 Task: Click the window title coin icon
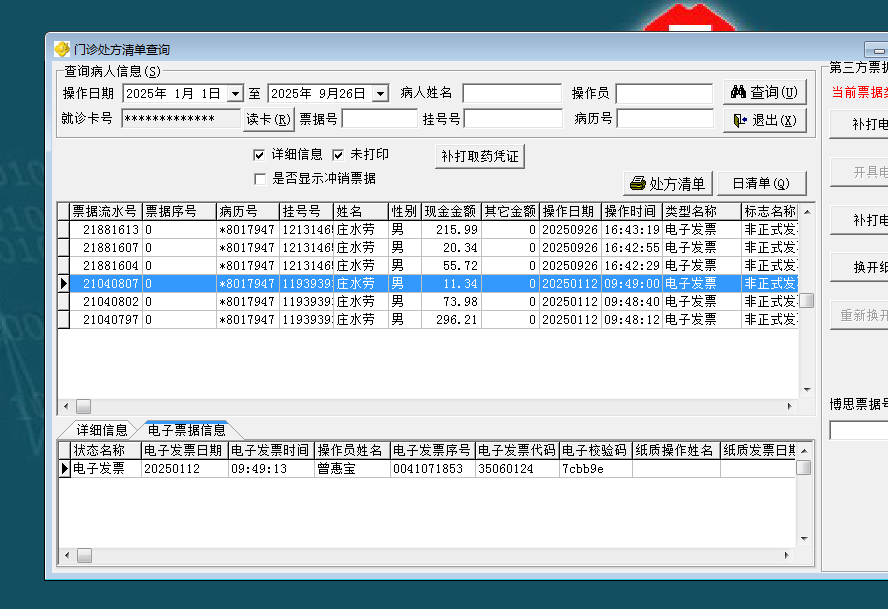click(x=62, y=49)
